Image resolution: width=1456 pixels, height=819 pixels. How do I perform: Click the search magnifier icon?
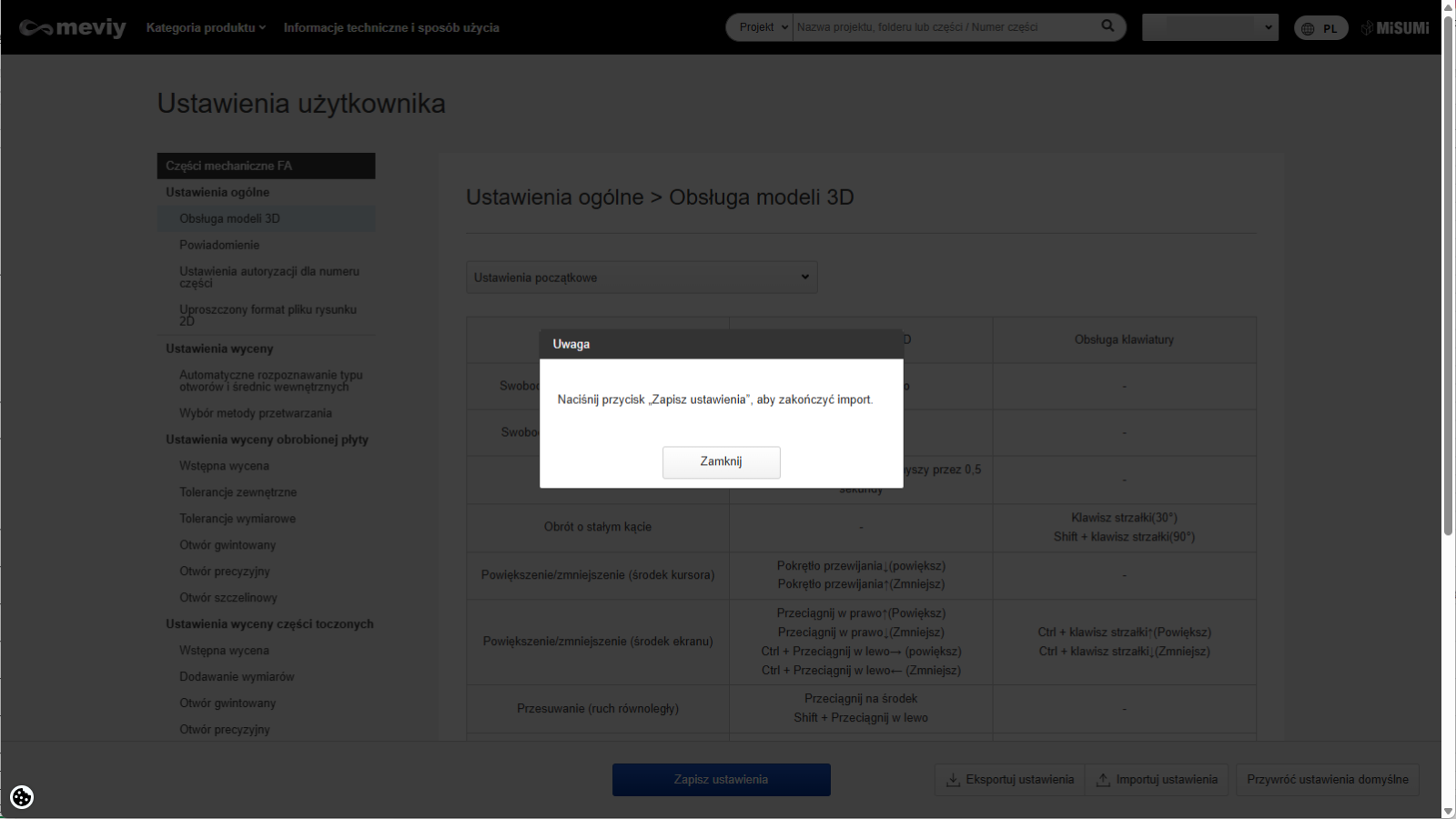(1107, 26)
